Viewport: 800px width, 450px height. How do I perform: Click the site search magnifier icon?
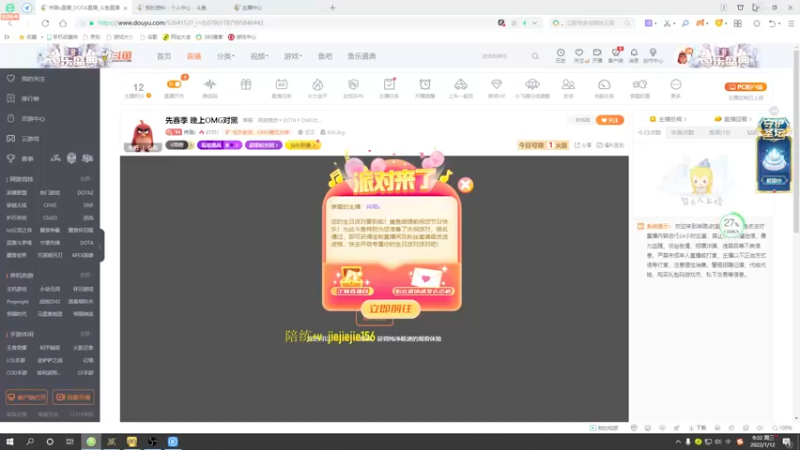click(x=535, y=56)
